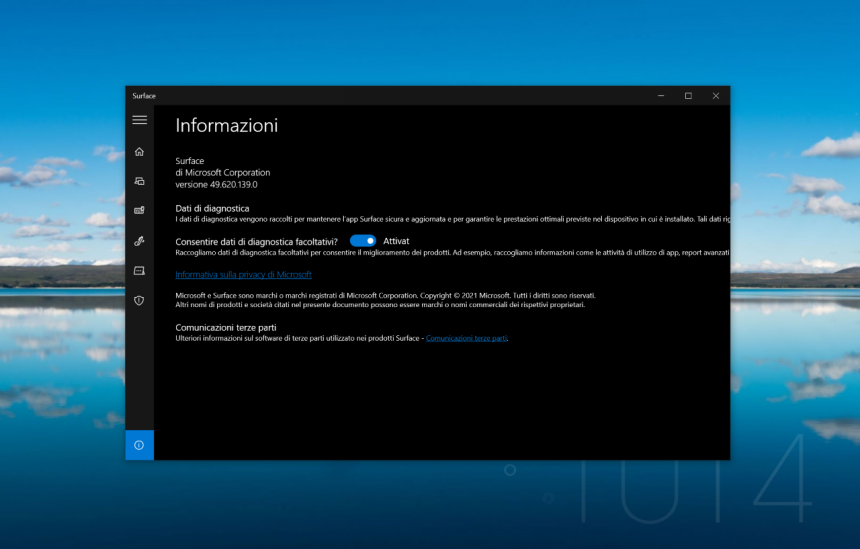Click the Attivat status label

coord(396,241)
